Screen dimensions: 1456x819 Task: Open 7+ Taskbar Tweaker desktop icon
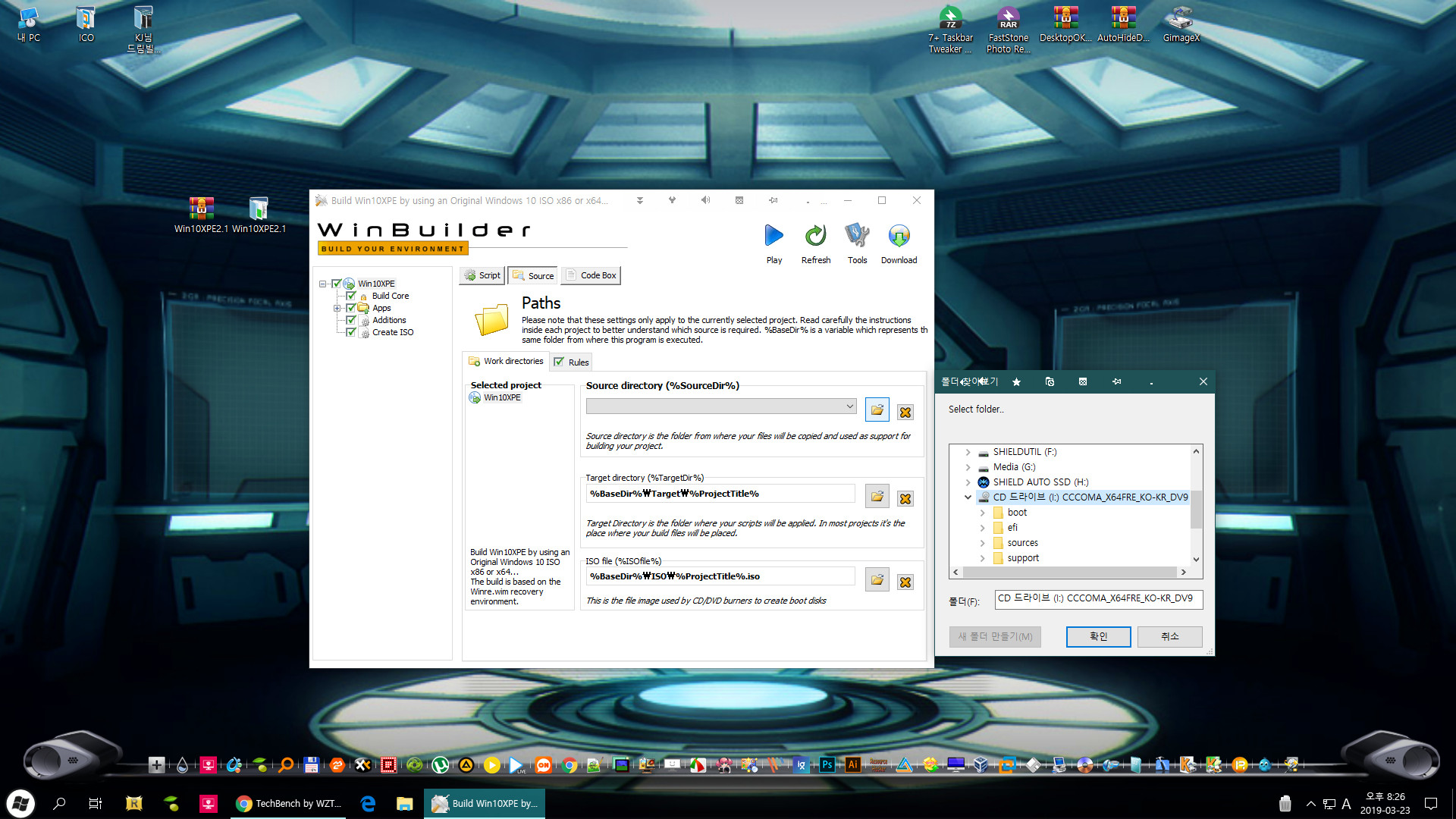tap(950, 30)
